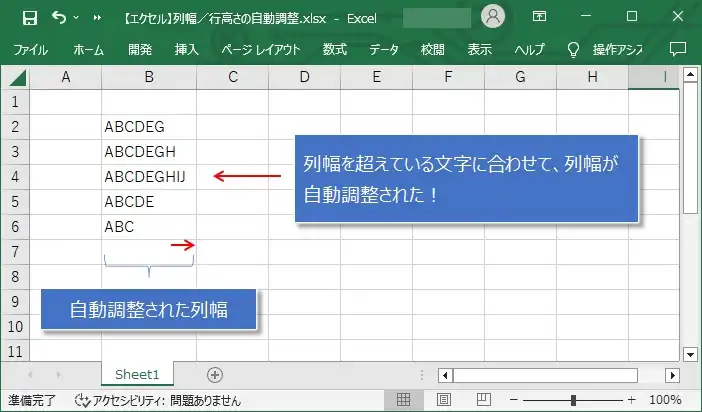Viewport: 702px width, 412px height.
Task: Add a new sheet with plus button
Action: pyautogui.click(x=215, y=375)
